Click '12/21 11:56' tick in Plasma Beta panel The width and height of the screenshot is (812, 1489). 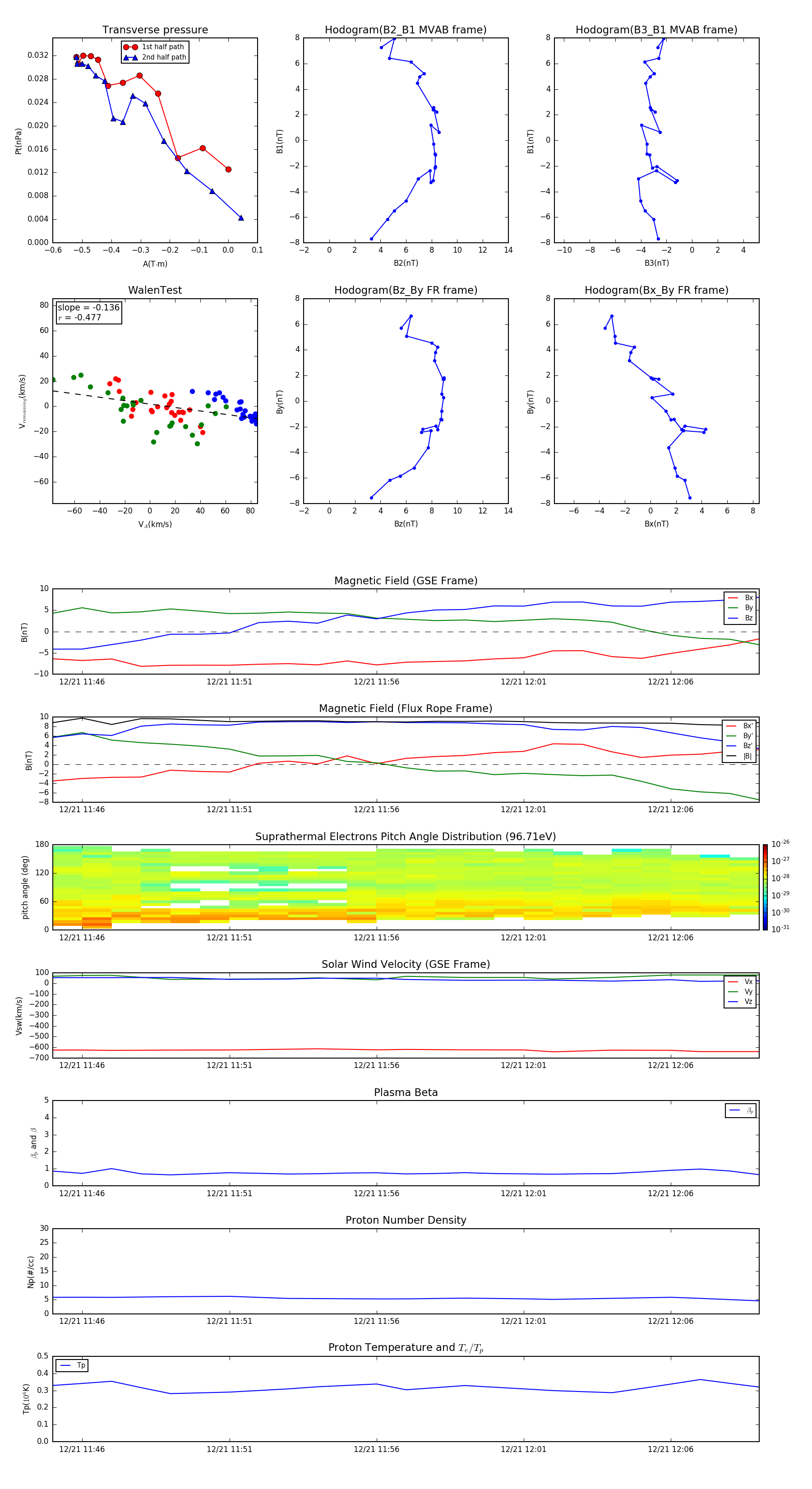click(376, 1193)
